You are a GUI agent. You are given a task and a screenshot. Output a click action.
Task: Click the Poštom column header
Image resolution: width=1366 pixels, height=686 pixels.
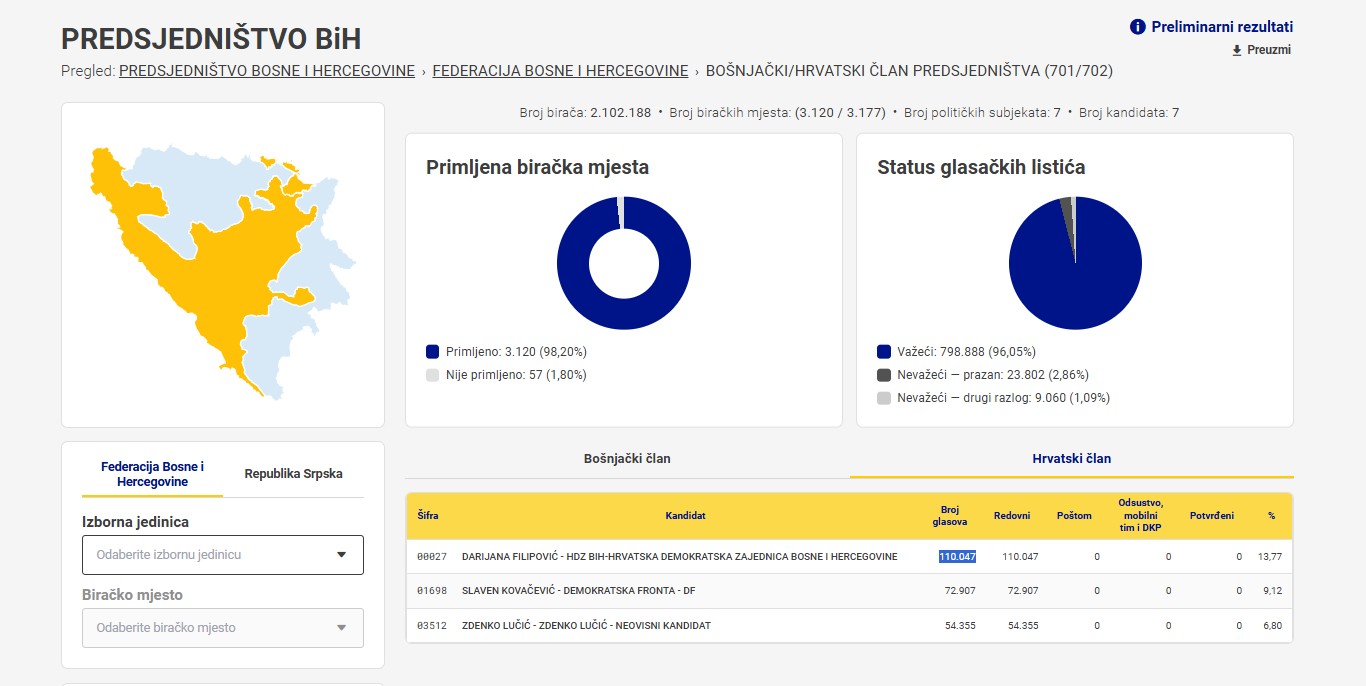1075,516
